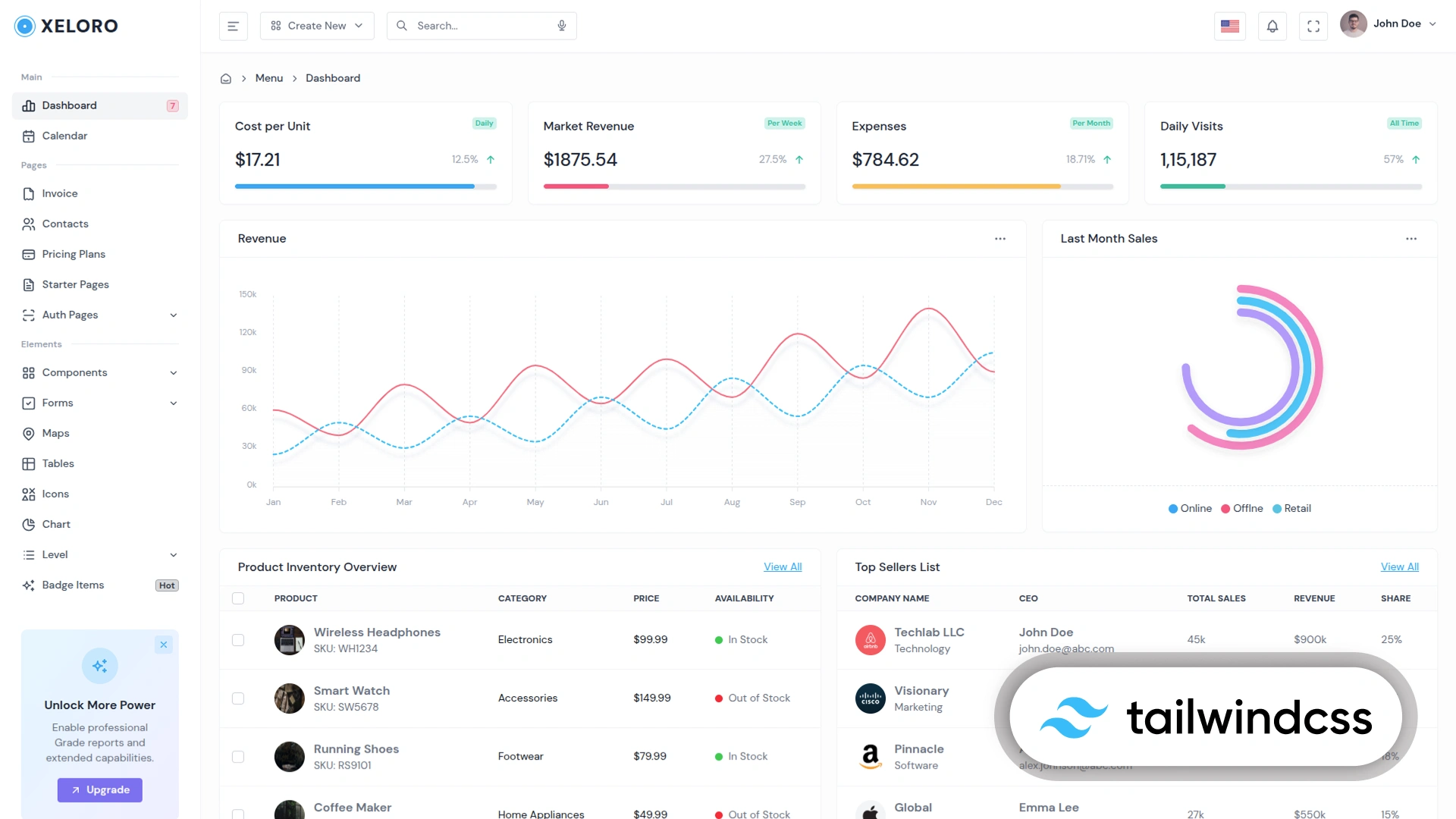The image size is (1456, 819).
Task: Close the Unlock More Power promo card
Action: [164, 645]
